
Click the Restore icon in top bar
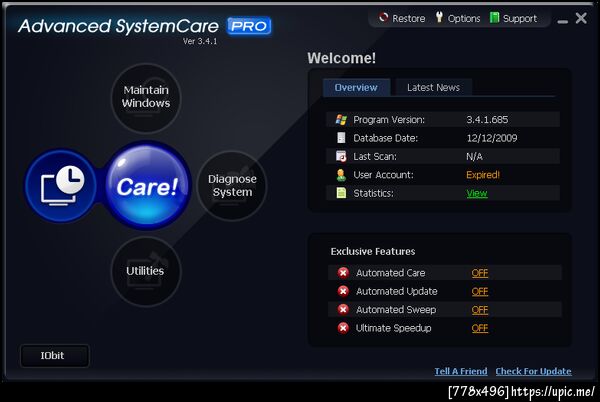point(383,18)
